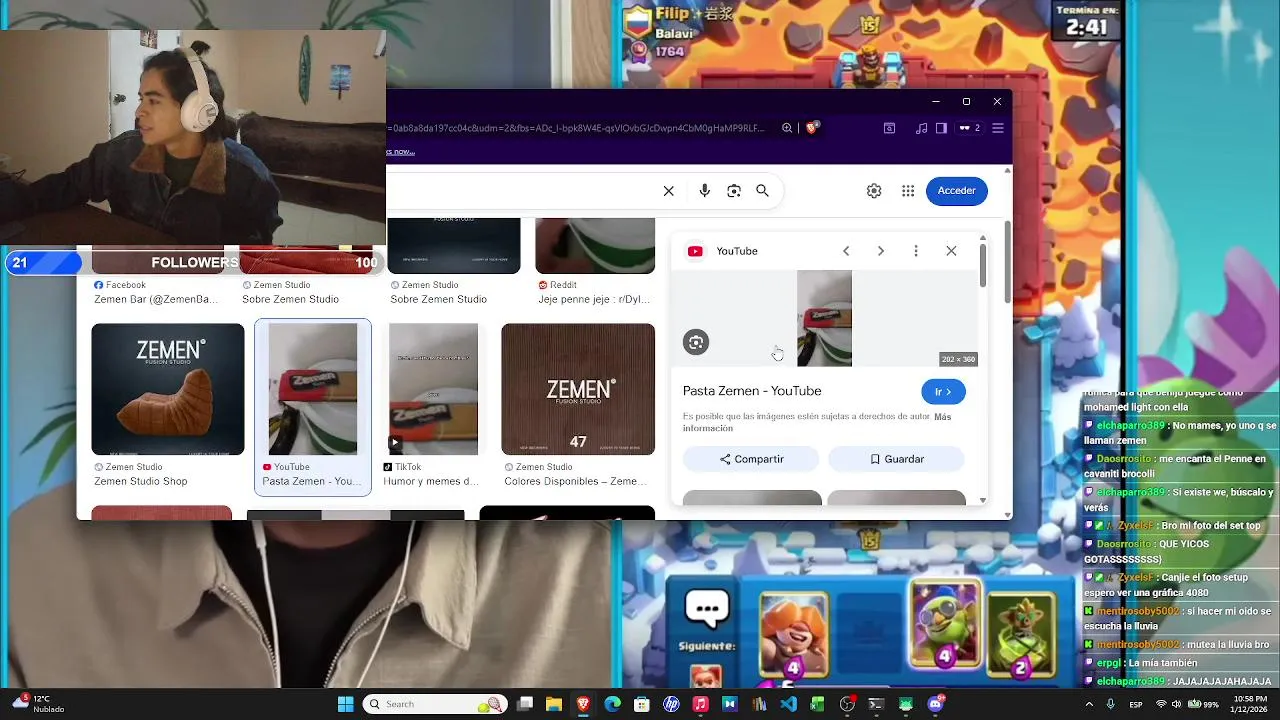Switch ESP keyboard language indicator
Image resolution: width=1280 pixels, height=720 pixels.
click(x=1136, y=704)
